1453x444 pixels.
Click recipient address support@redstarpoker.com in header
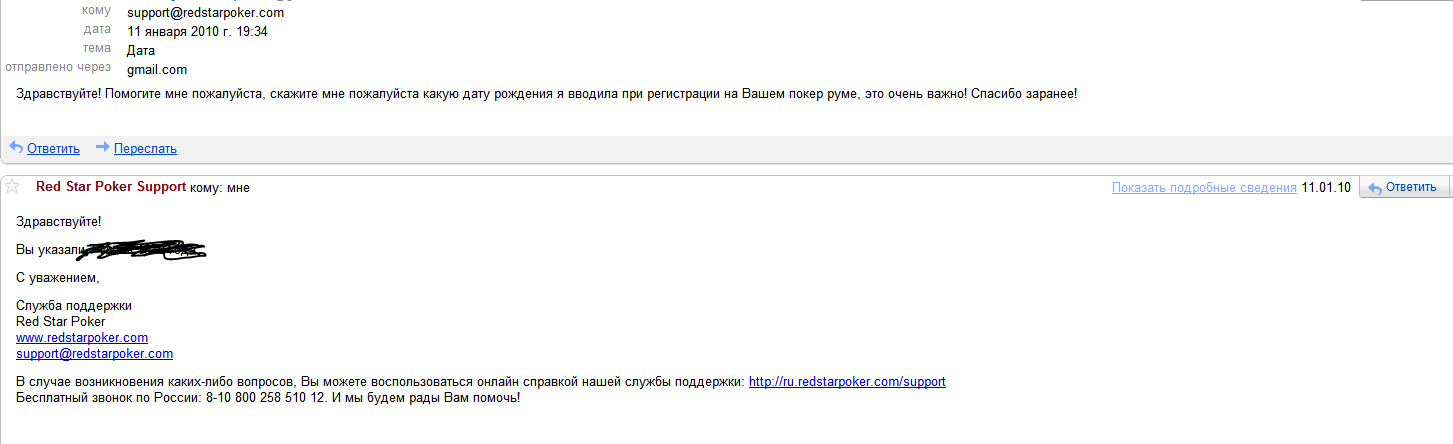[x=205, y=13]
